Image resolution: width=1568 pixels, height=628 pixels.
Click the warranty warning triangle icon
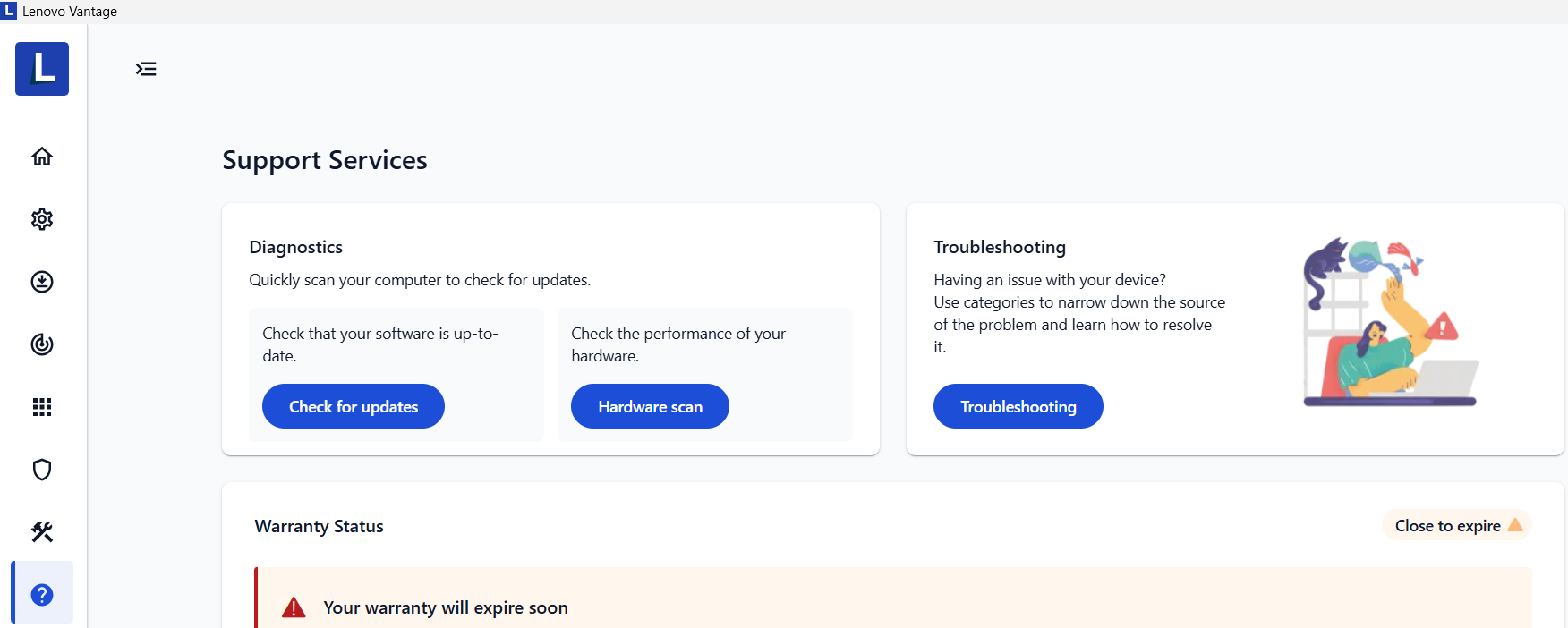pos(294,608)
